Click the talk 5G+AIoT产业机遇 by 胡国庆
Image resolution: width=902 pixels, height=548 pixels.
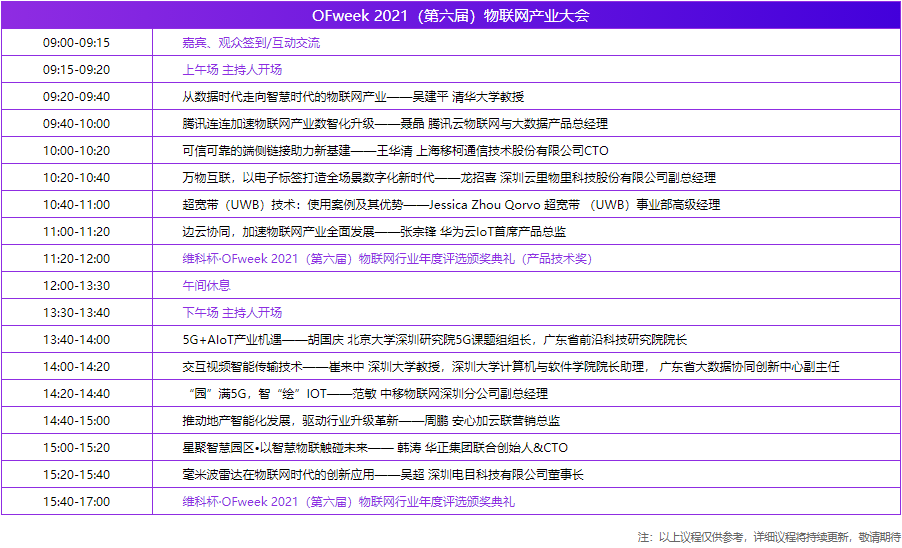tap(435, 340)
